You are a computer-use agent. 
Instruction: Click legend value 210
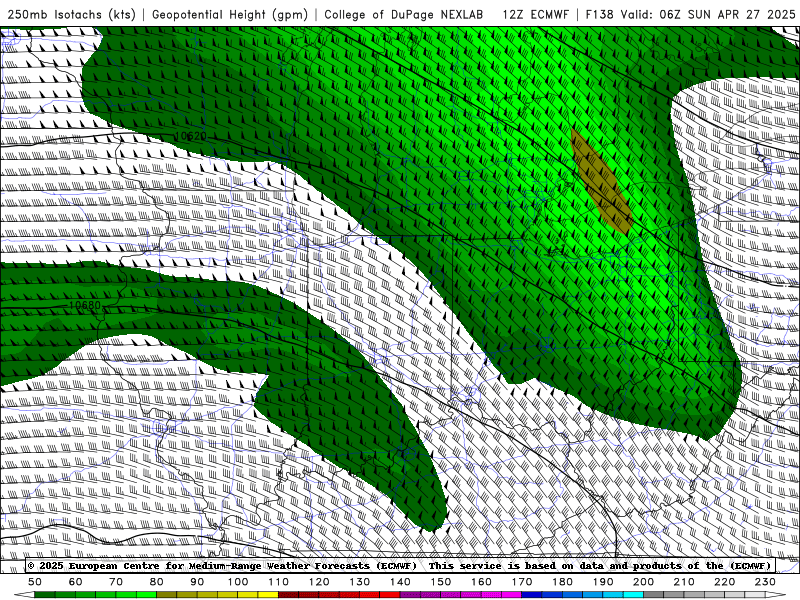[x=684, y=582]
